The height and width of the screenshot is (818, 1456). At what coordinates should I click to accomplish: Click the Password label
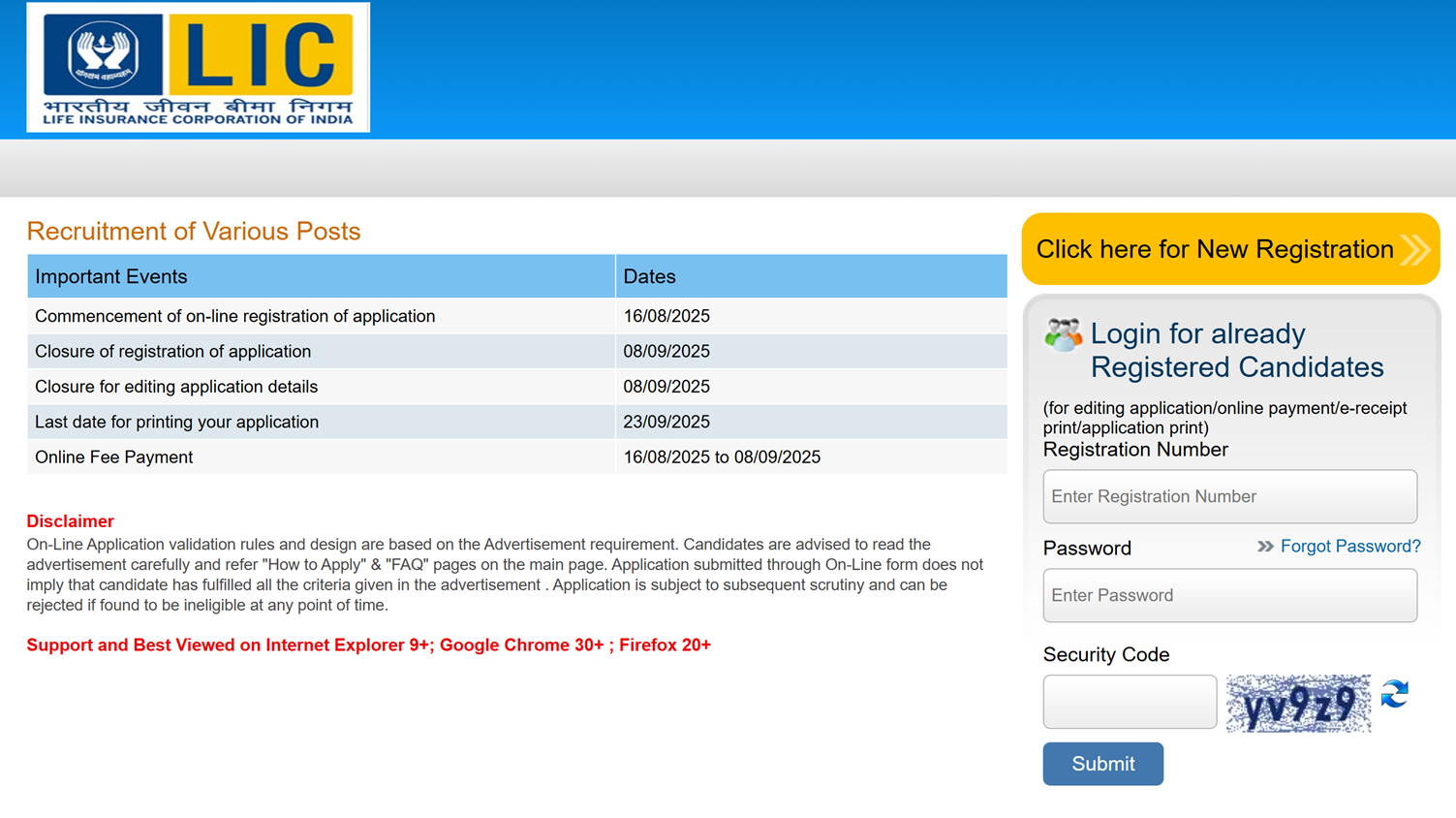[x=1087, y=549]
